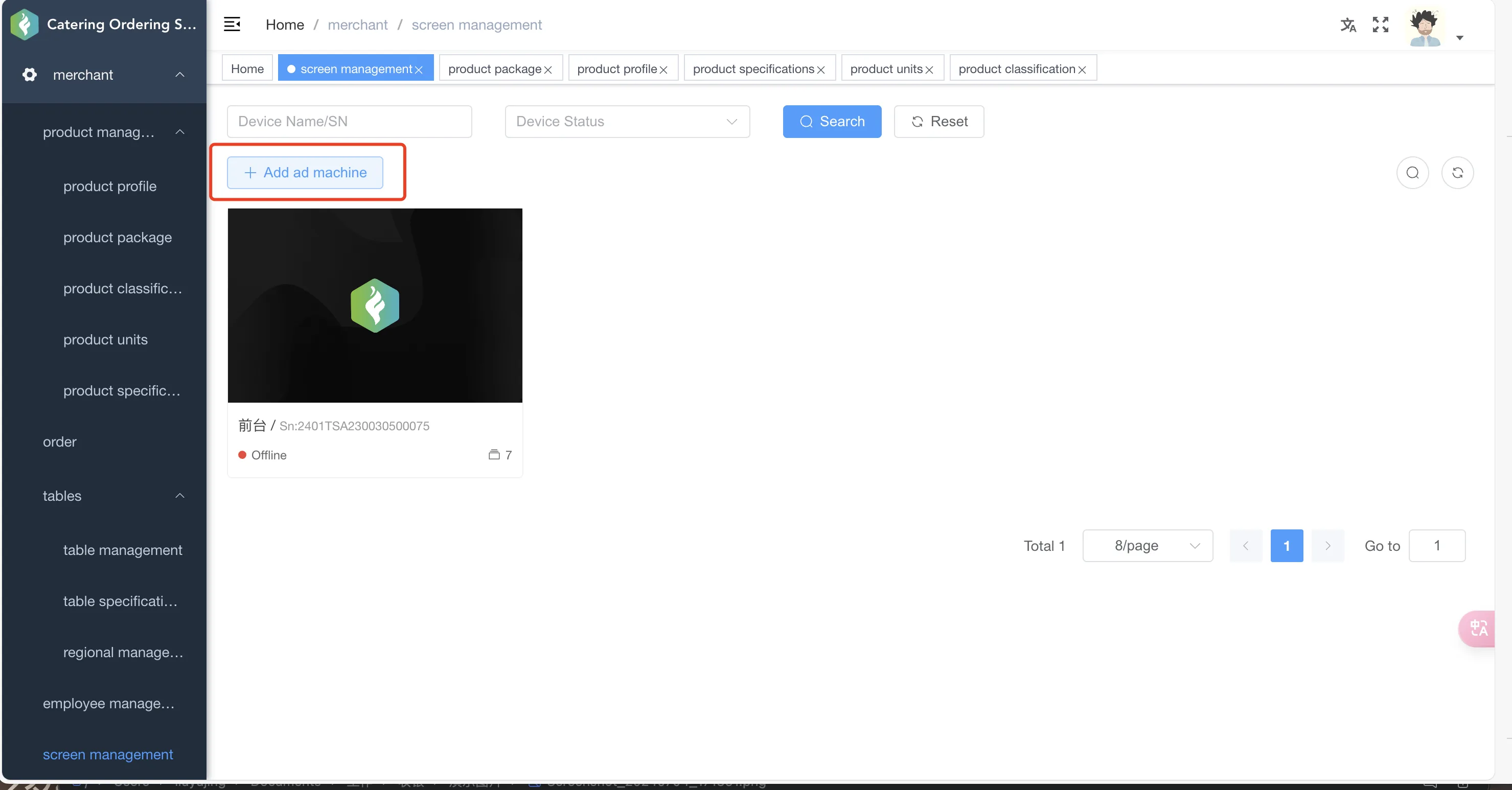Close the screen management tab
Image resolution: width=1512 pixels, height=790 pixels.
419,70
